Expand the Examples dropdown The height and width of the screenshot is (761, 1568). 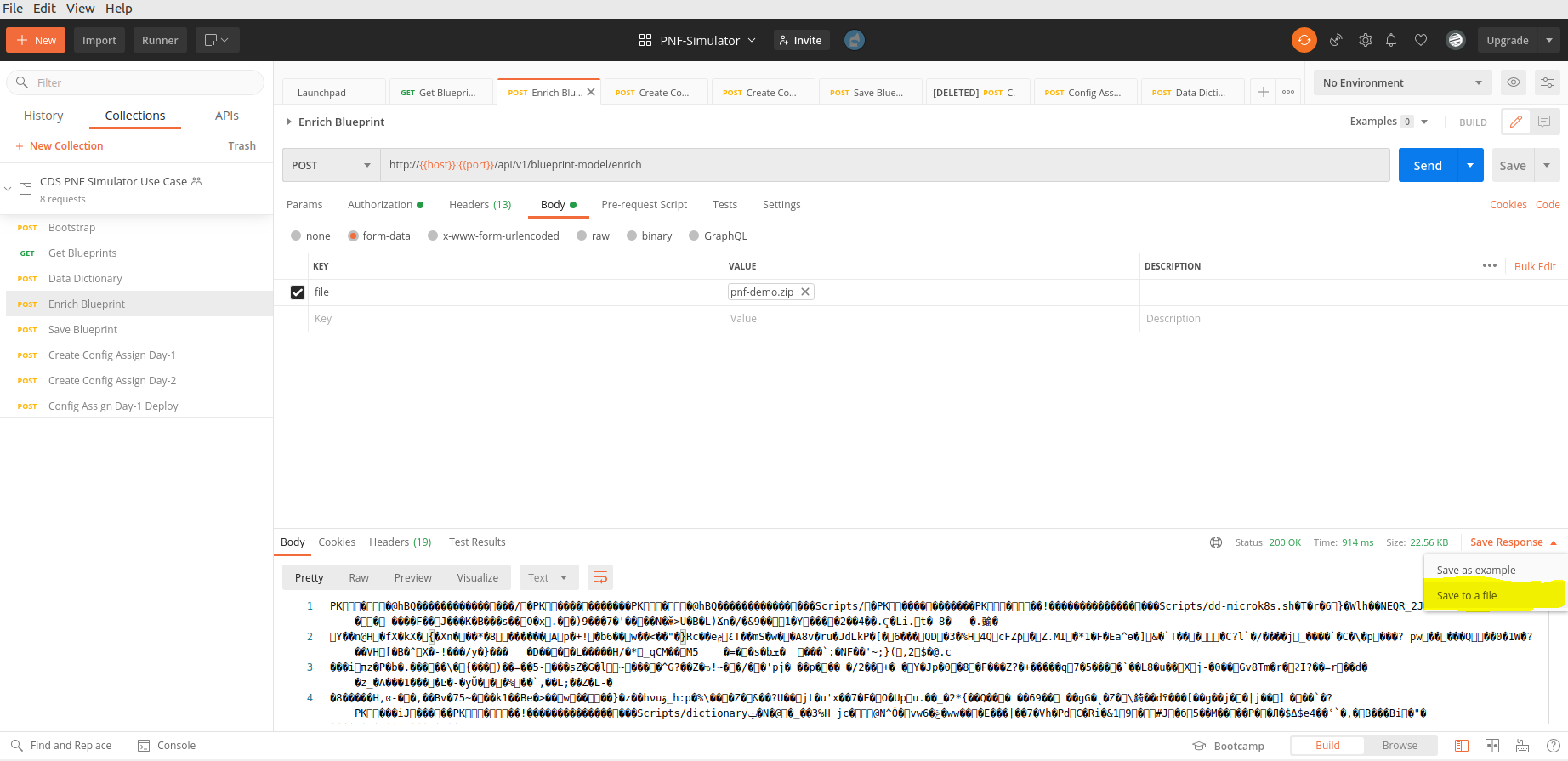pyautogui.click(x=1424, y=122)
